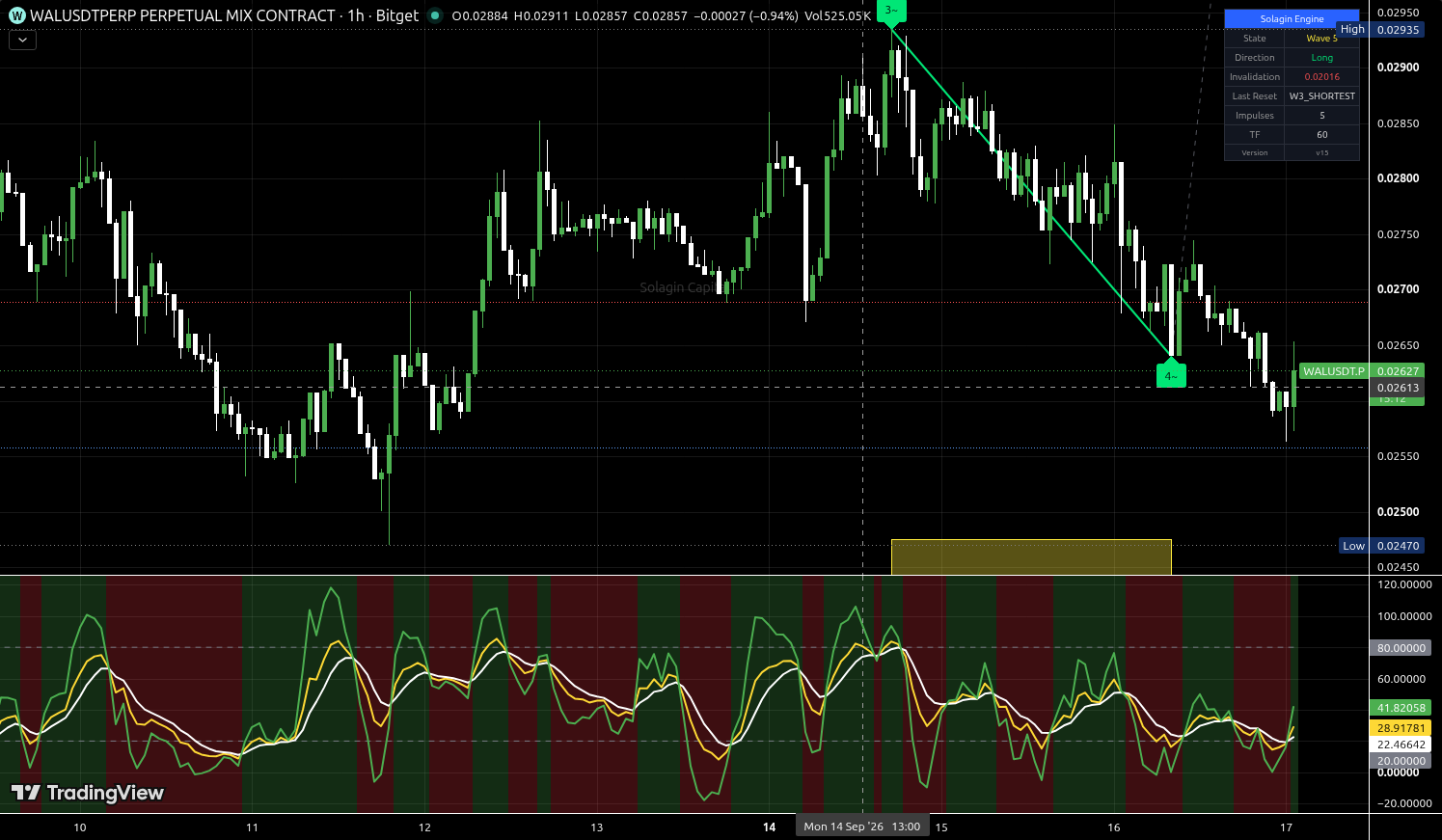Click the 'Long' direction value
The image size is (1442, 840).
point(1321,58)
